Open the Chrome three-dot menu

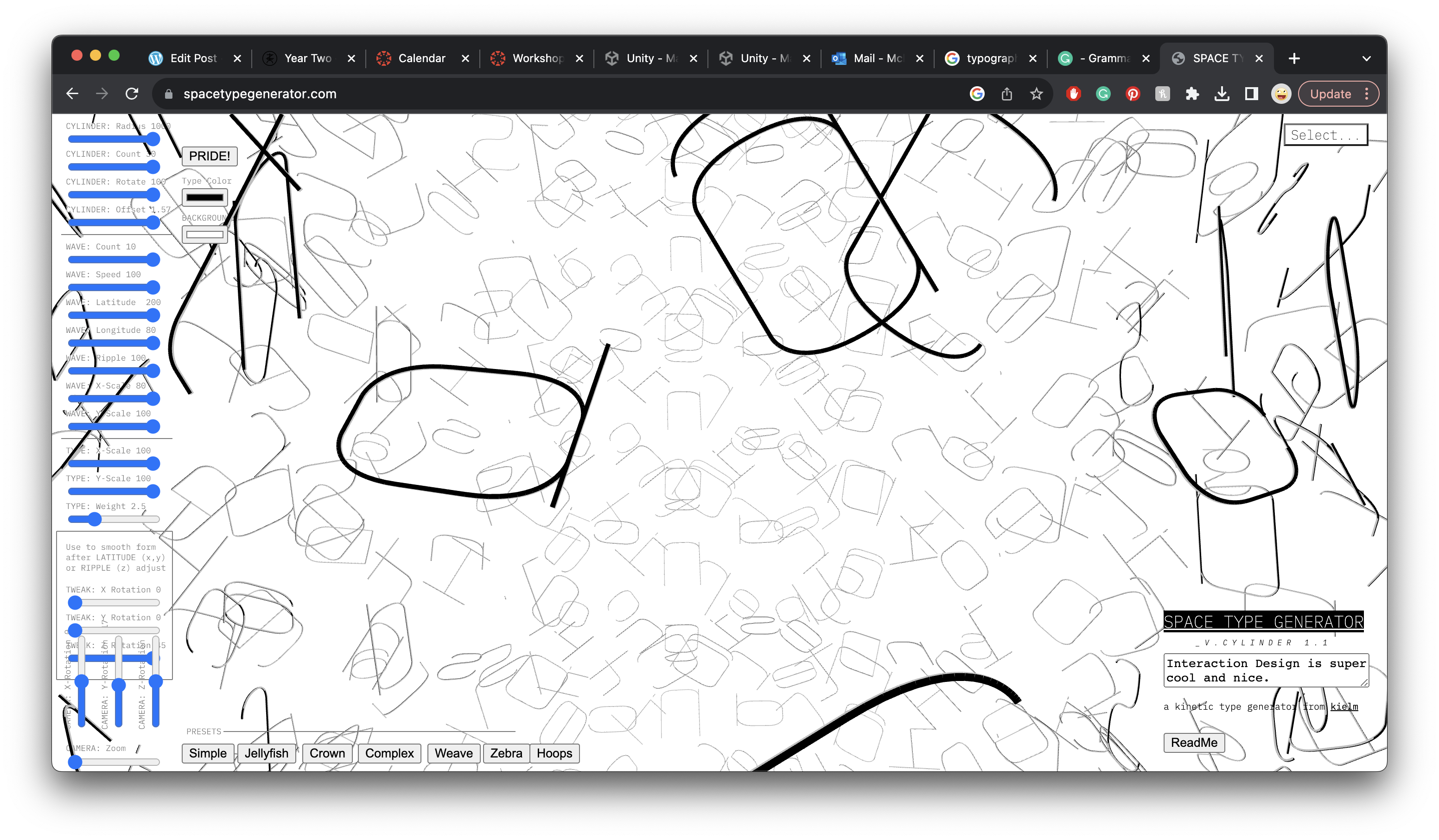pos(1367,94)
